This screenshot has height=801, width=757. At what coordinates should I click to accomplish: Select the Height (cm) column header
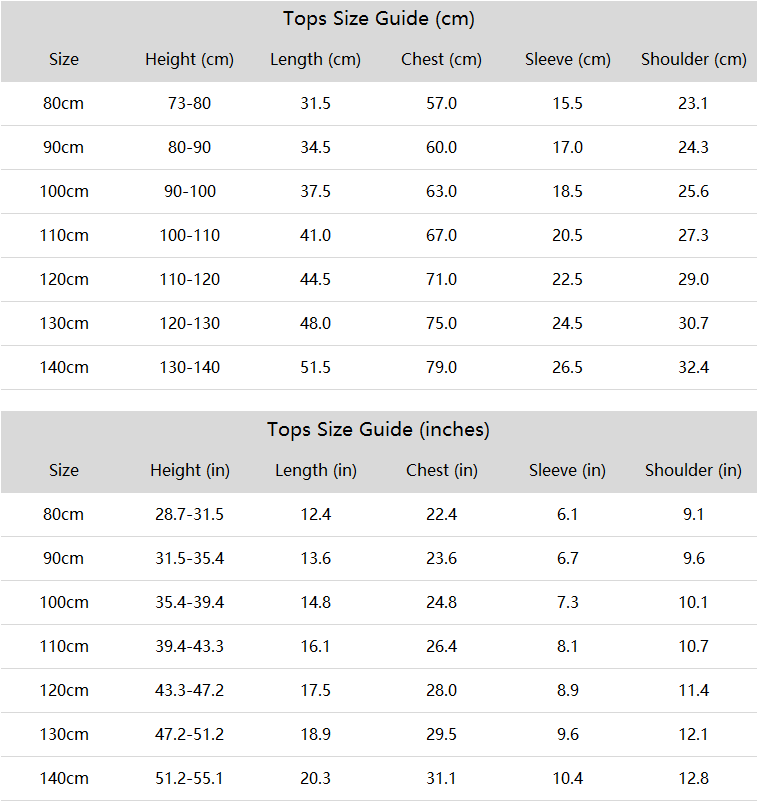pyautogui.click(x=190, y=60)
